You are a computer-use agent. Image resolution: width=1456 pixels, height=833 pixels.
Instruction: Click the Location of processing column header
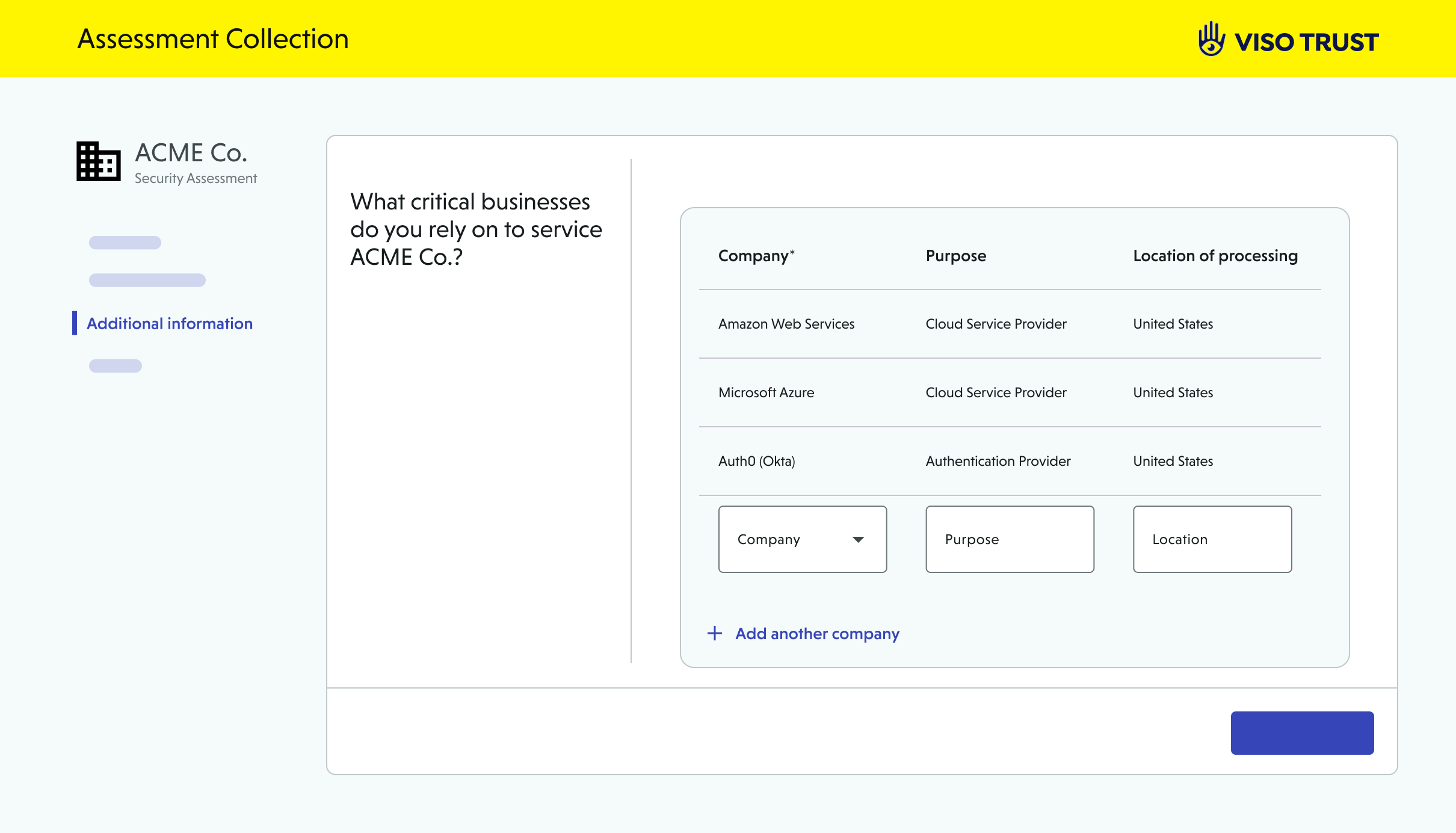(x=1215, y=256)
